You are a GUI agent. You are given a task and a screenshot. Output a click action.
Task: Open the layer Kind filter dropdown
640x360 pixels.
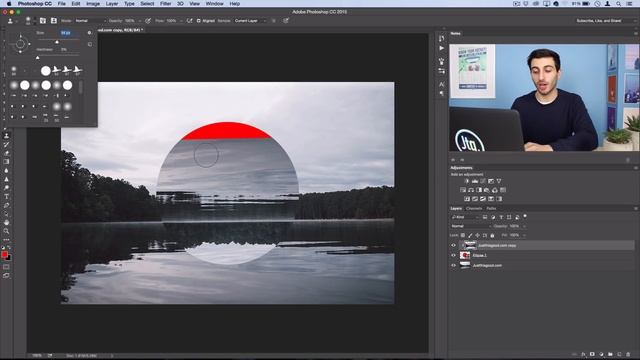pos(464,217)
